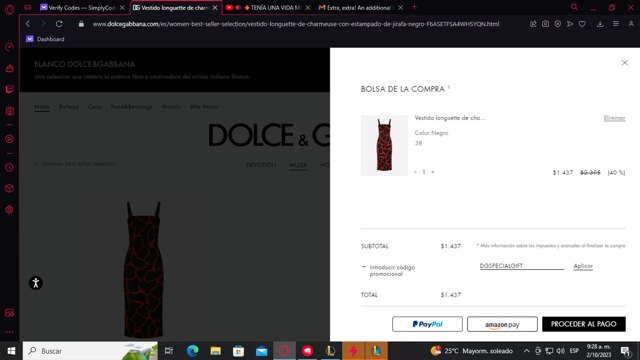Select Belleza in the site menu
The width and height of the screenshot is (640, 360).
click(x=69, y=107)
